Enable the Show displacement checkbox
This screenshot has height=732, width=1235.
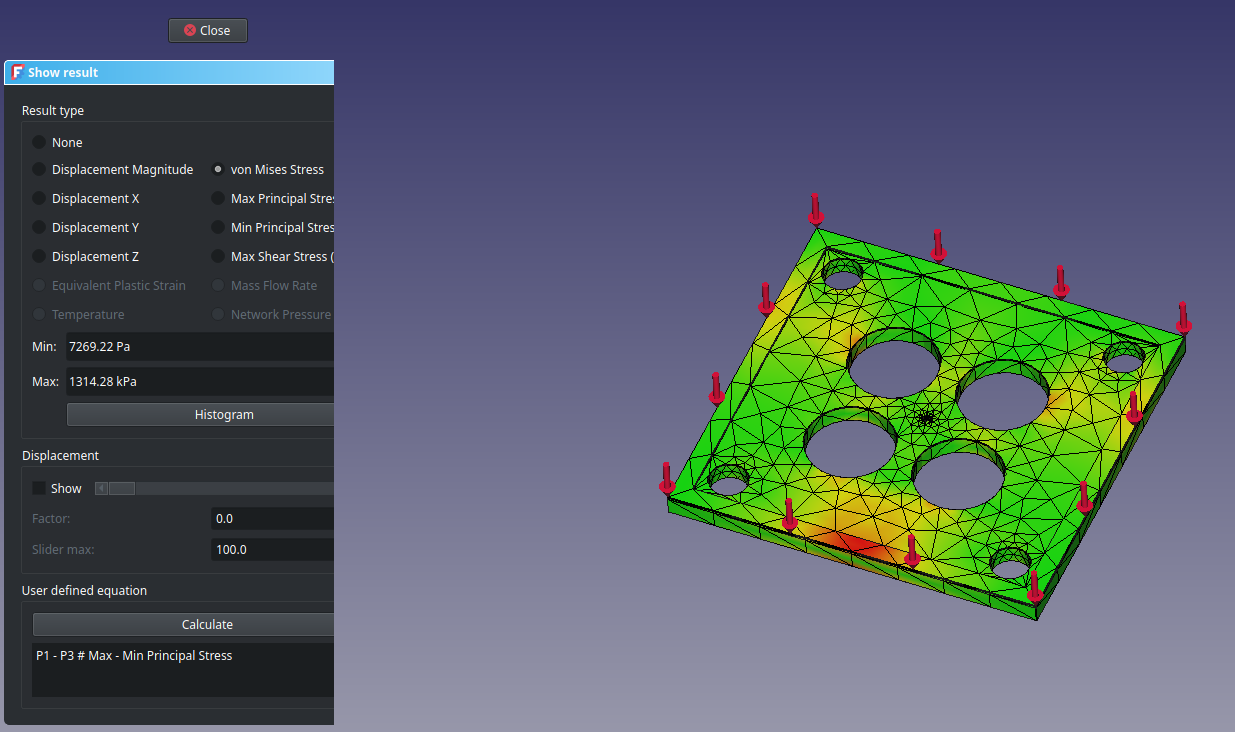click(39, 489)
